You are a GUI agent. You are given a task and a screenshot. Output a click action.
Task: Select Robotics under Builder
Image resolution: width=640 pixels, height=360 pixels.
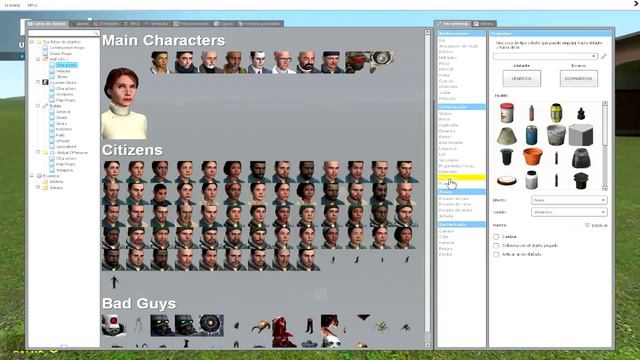coord(64,129)
